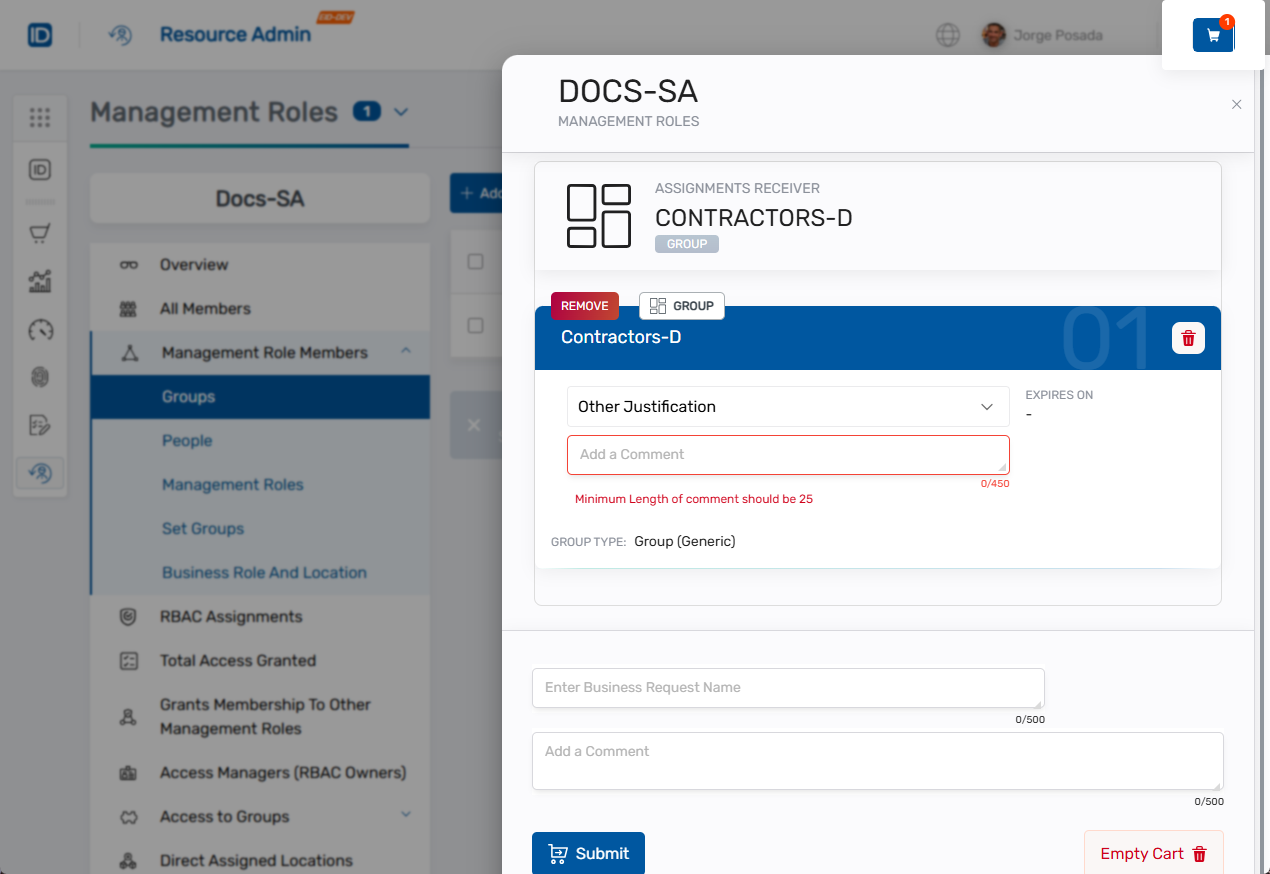Open the speedometer dashboard icon
The image size is (1270, 874).
tap(40, 330)
